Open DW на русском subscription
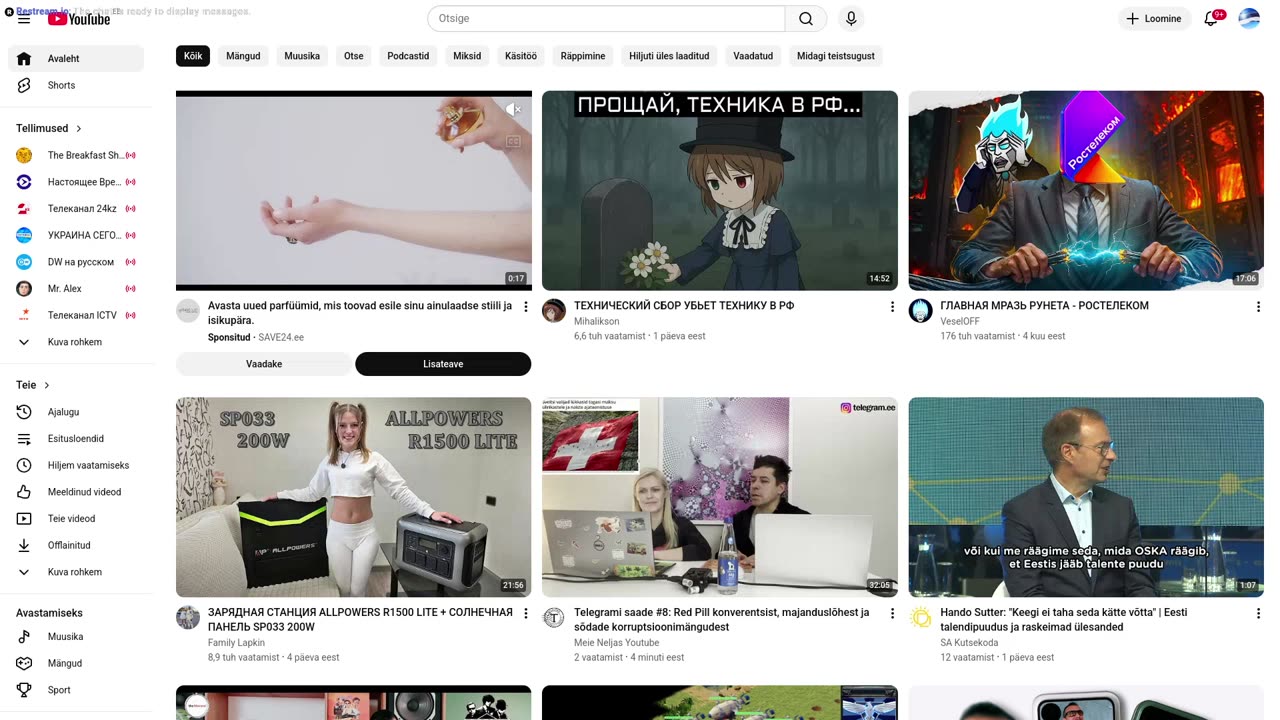 pos(76,262)
